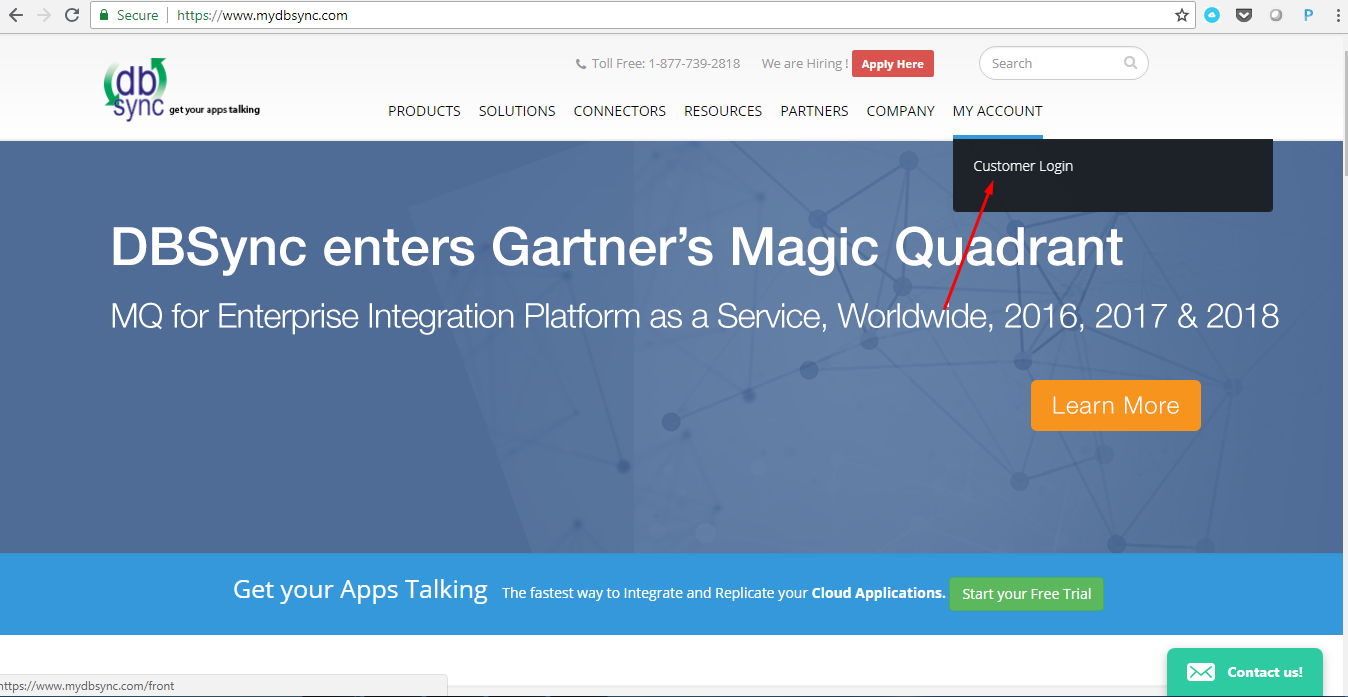This screenshot has height=697, width=1348.
Task: Click the blue cloud extension icon
Action: pos(1212,15)
